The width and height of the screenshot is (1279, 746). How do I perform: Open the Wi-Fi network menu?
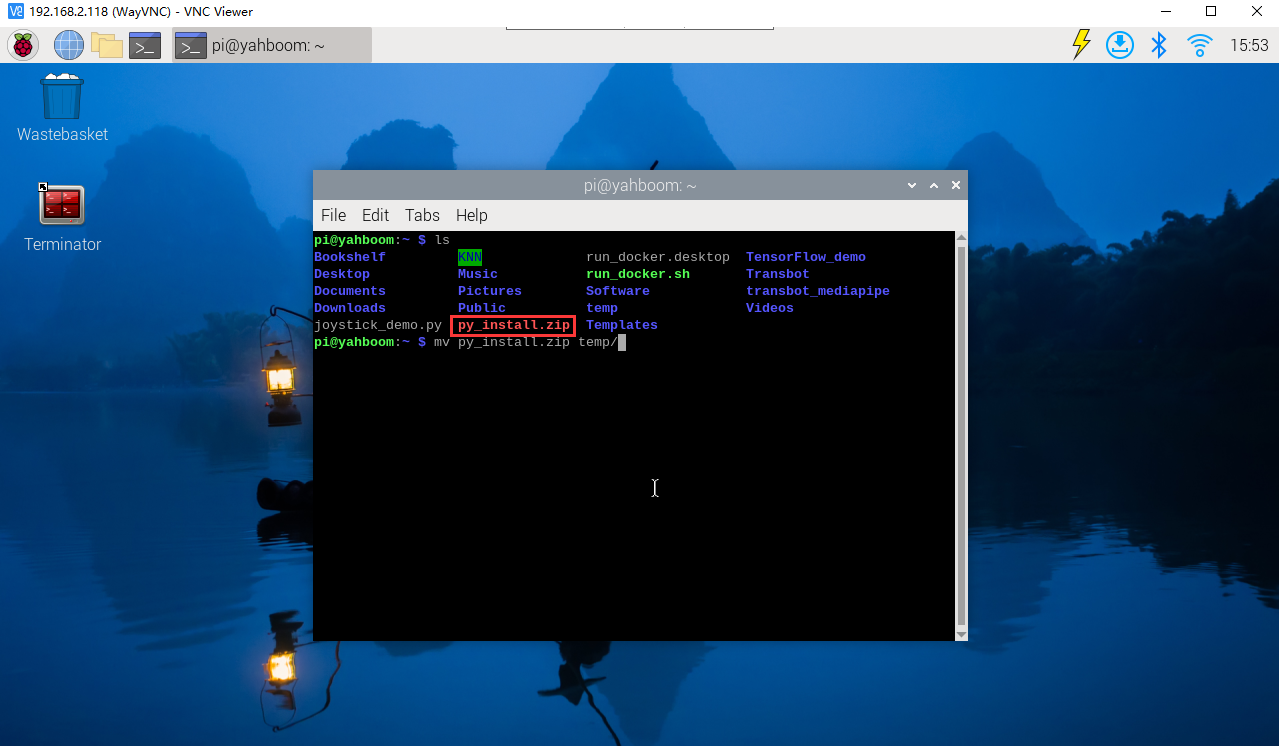(x=1199, y=45)
